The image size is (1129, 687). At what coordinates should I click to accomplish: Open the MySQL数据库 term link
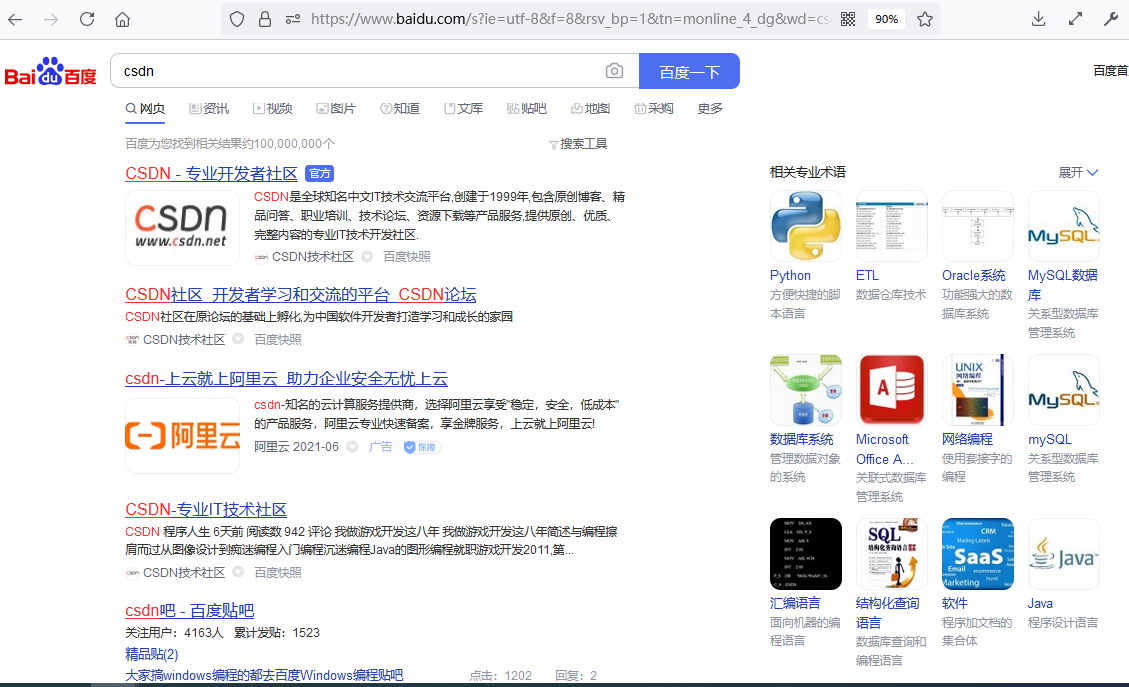point(1063,285)
